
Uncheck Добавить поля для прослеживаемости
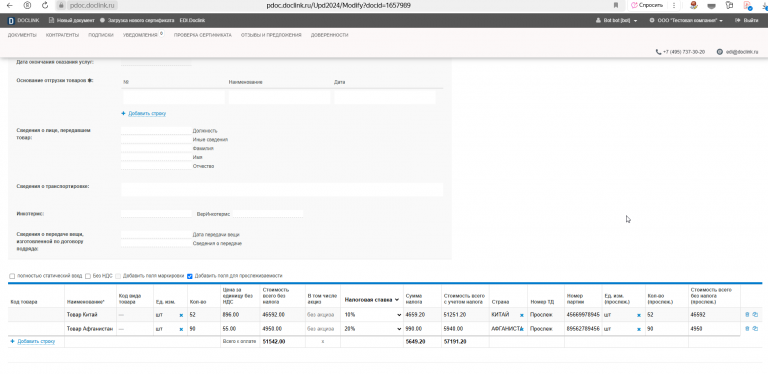coord(190,276)
